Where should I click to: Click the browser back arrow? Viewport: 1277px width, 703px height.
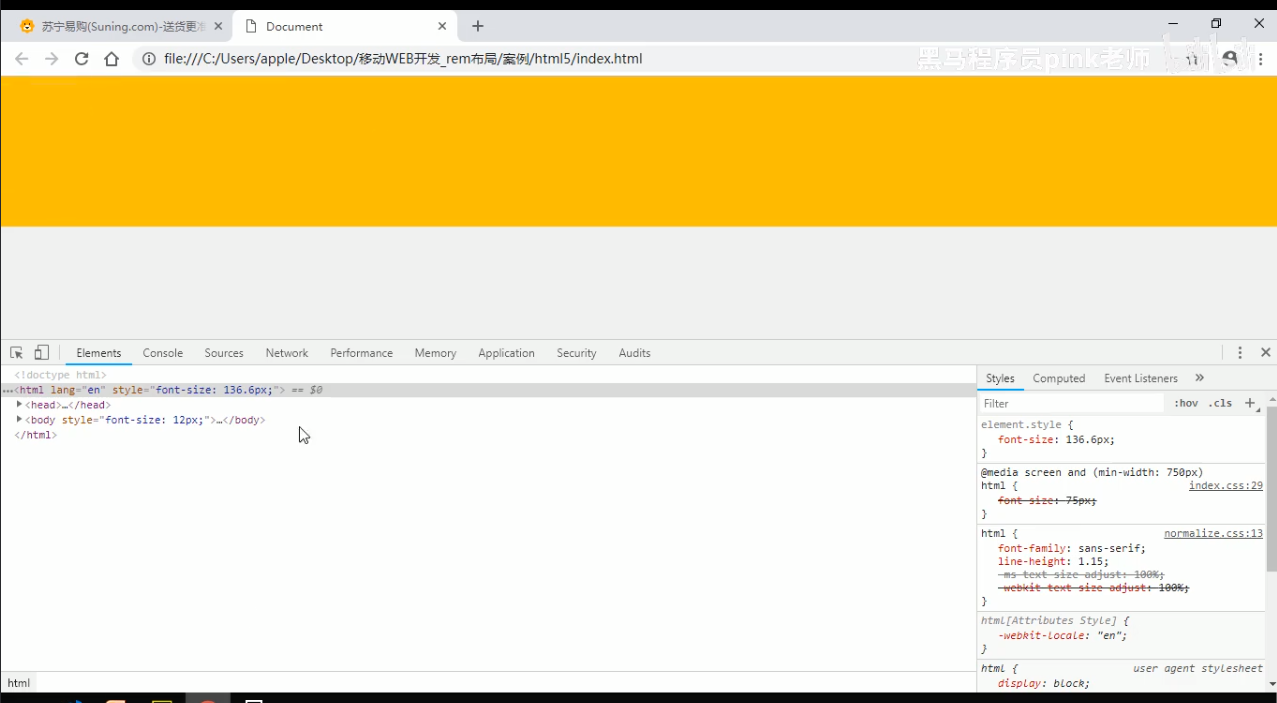tap(21, 59)
